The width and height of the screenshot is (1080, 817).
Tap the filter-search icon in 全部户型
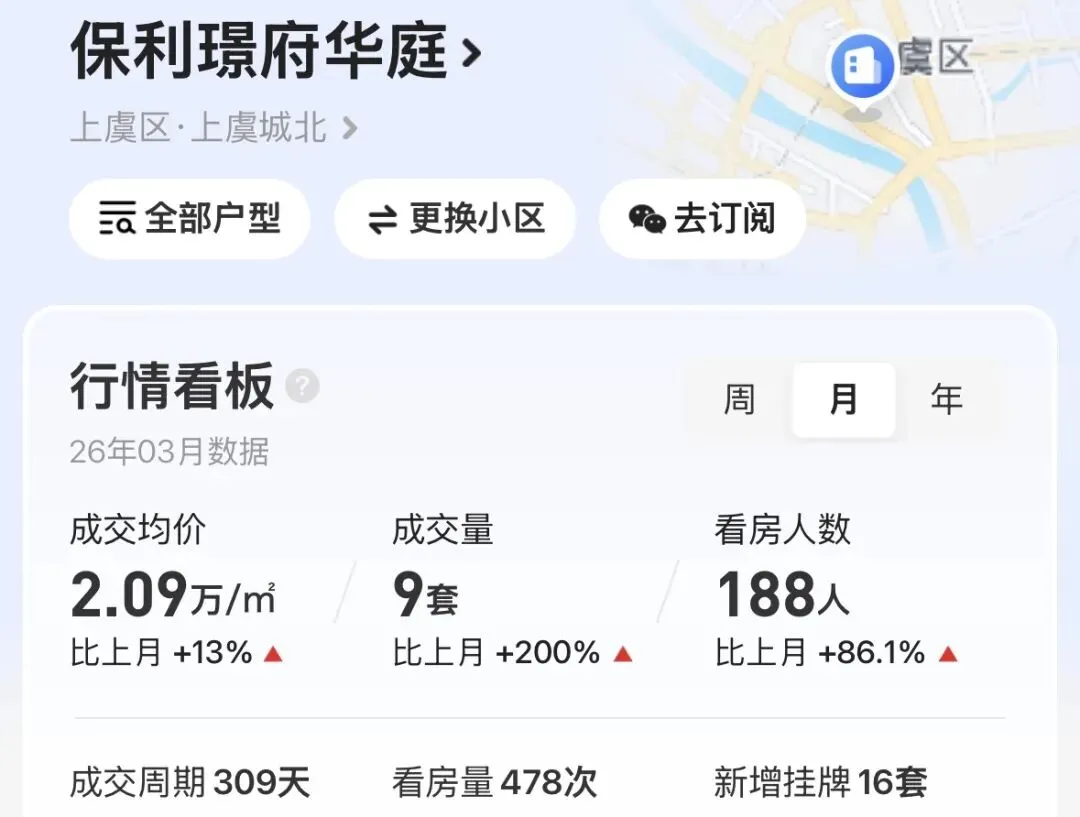click(x=117, y=218)
